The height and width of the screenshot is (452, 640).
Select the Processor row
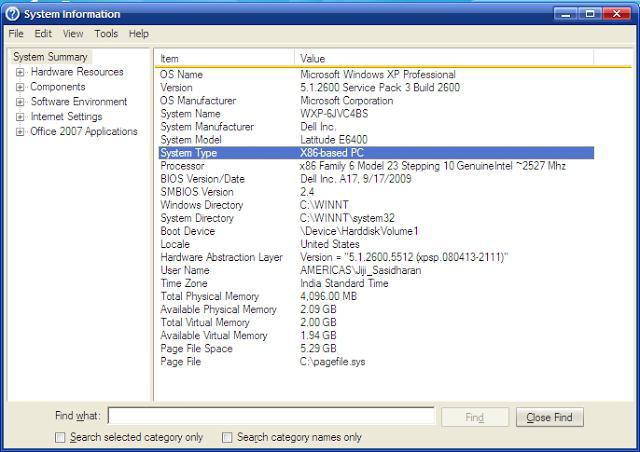tap(376, 166)
